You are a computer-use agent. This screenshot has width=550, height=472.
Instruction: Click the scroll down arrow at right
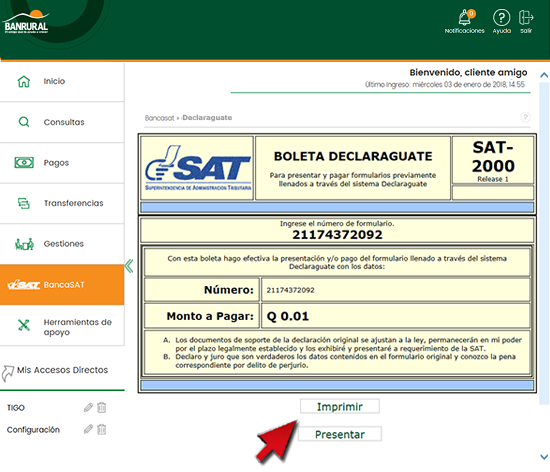[544, 457]
